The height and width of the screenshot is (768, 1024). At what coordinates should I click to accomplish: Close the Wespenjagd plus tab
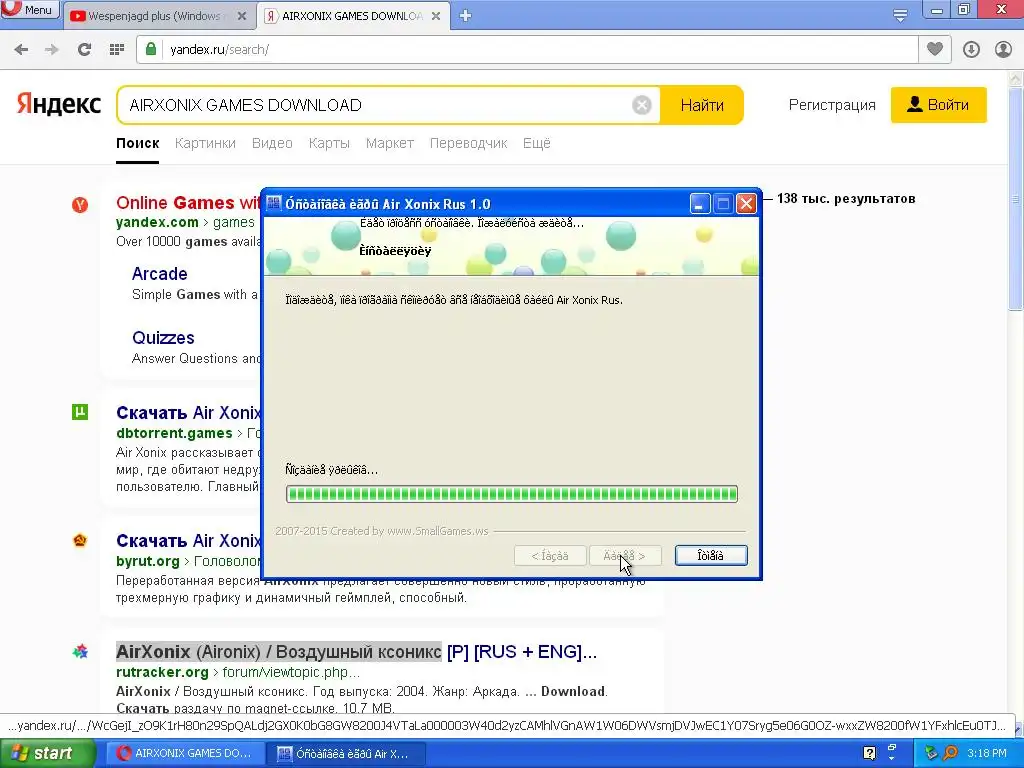[x=242, y=16]
